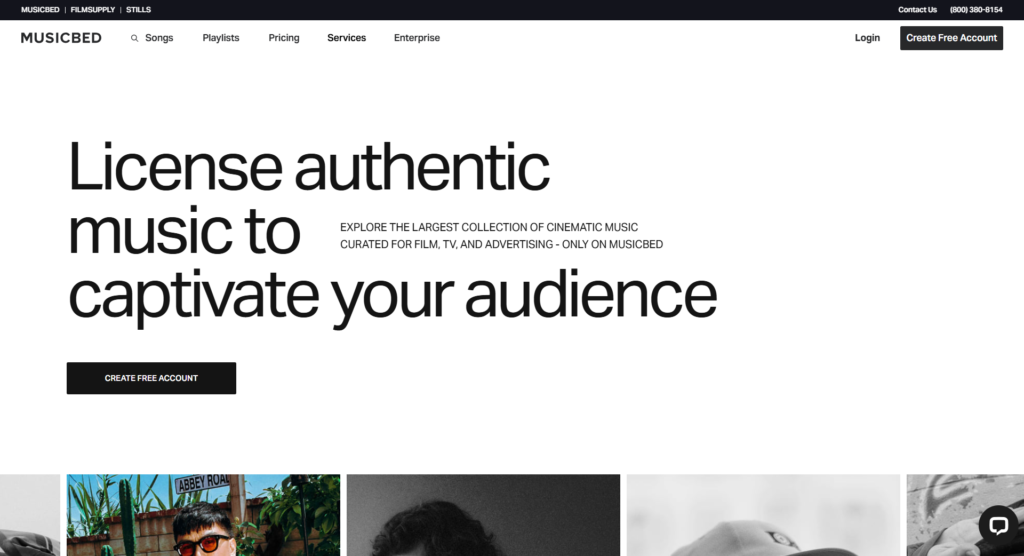Open the MUSICBED link in the top bar
The width and height of the screenshot is (1024, 556).
[x=40, y=10]
